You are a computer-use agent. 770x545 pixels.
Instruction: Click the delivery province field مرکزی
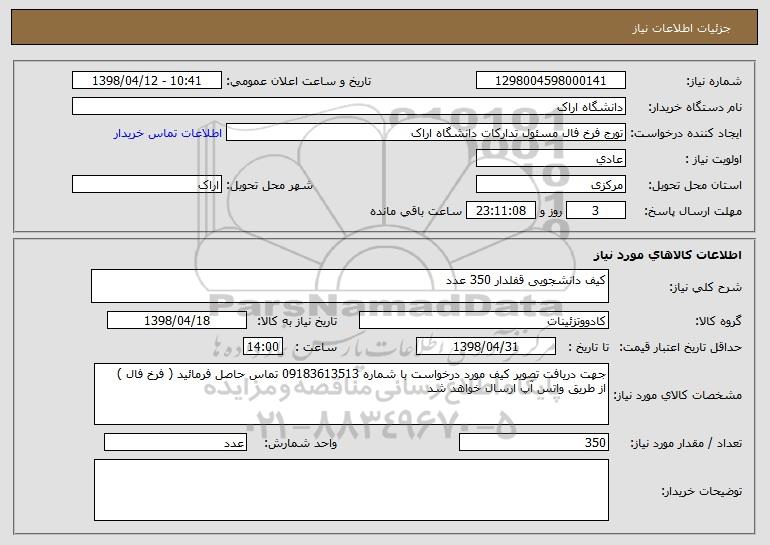pyautogui.click(x=550, y=185)
